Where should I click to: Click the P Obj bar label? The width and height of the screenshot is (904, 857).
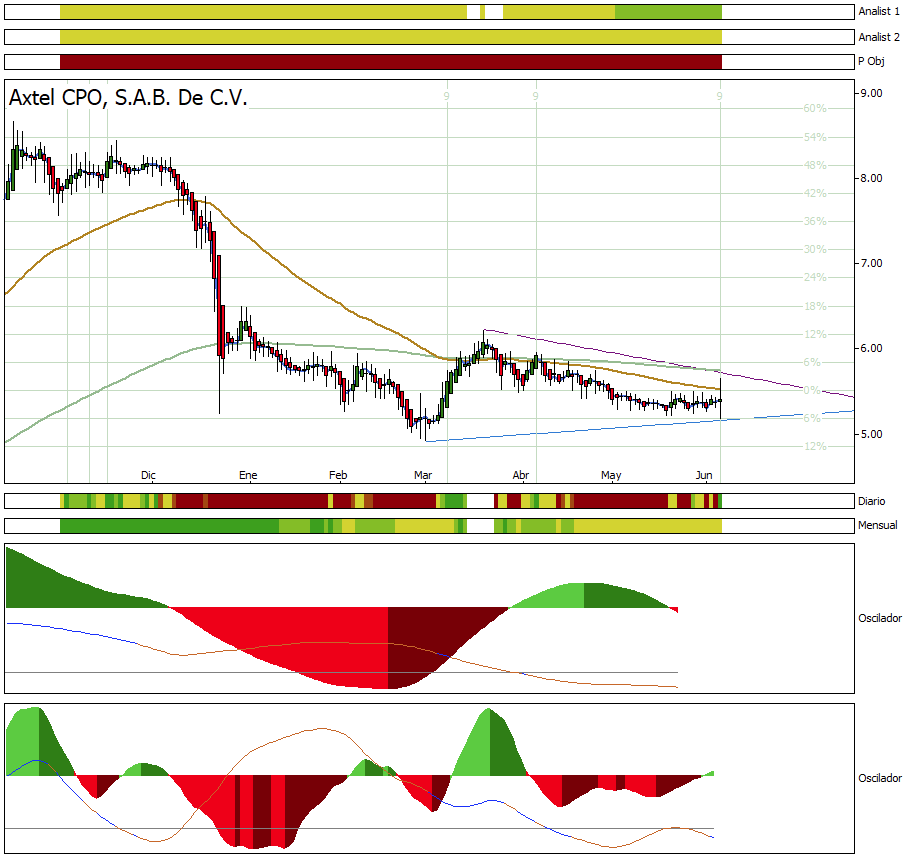[x=871, y=61]
